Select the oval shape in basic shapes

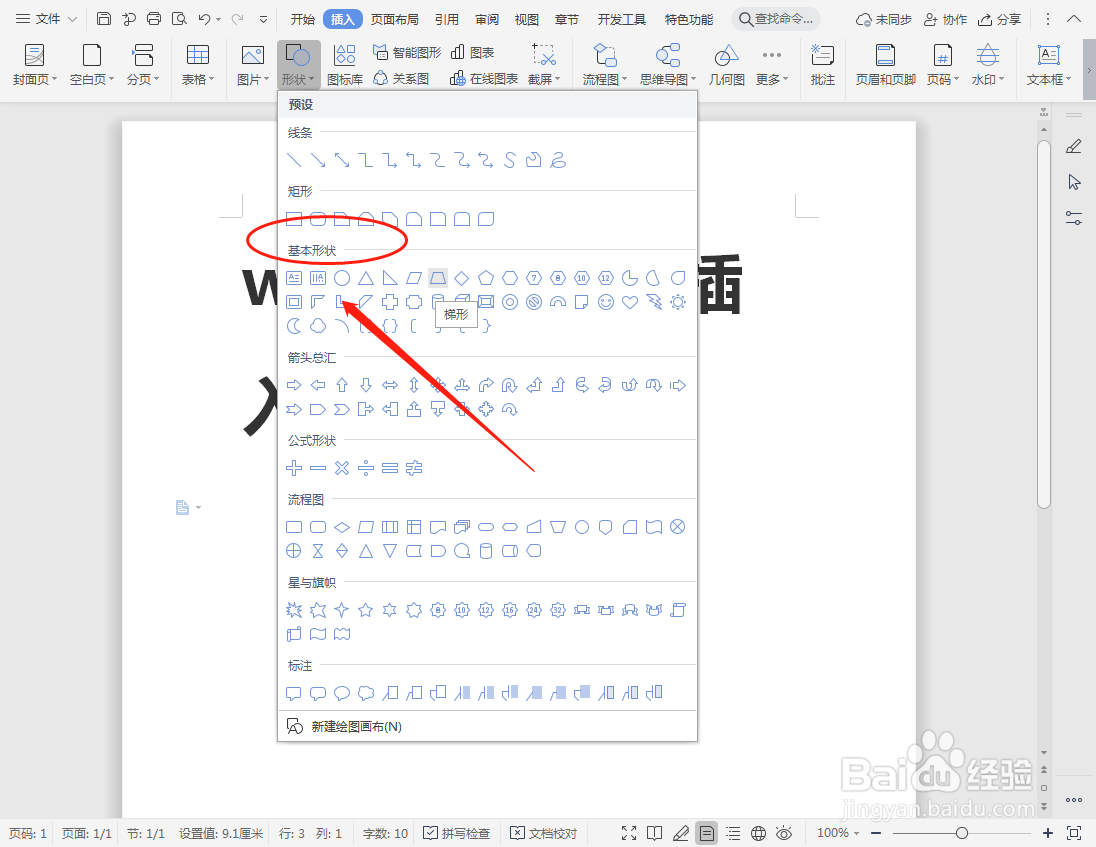click(x=342, y=278)
